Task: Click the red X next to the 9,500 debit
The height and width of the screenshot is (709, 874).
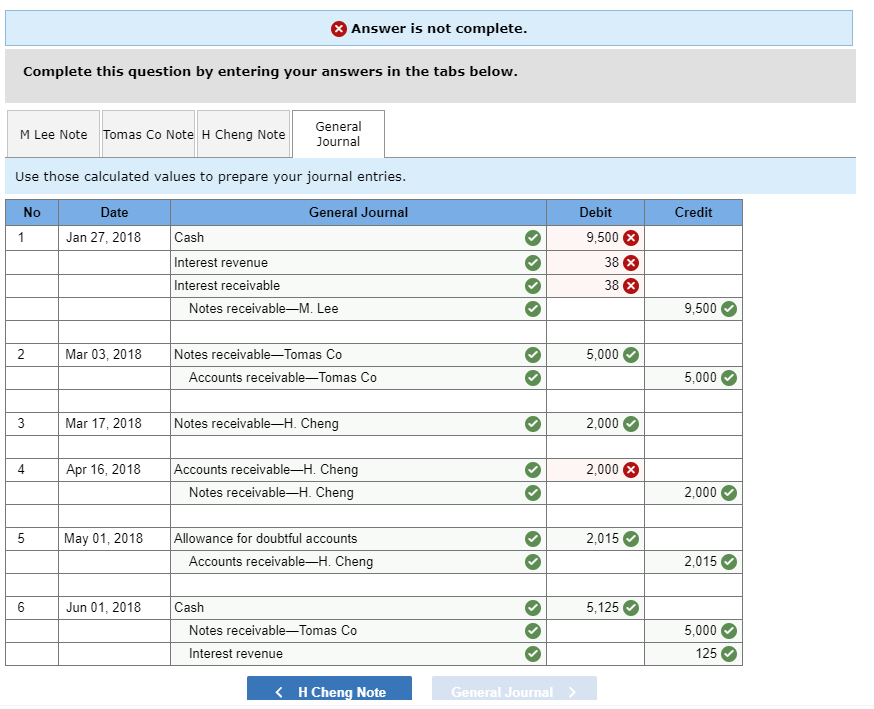Action: click(631, 238)
